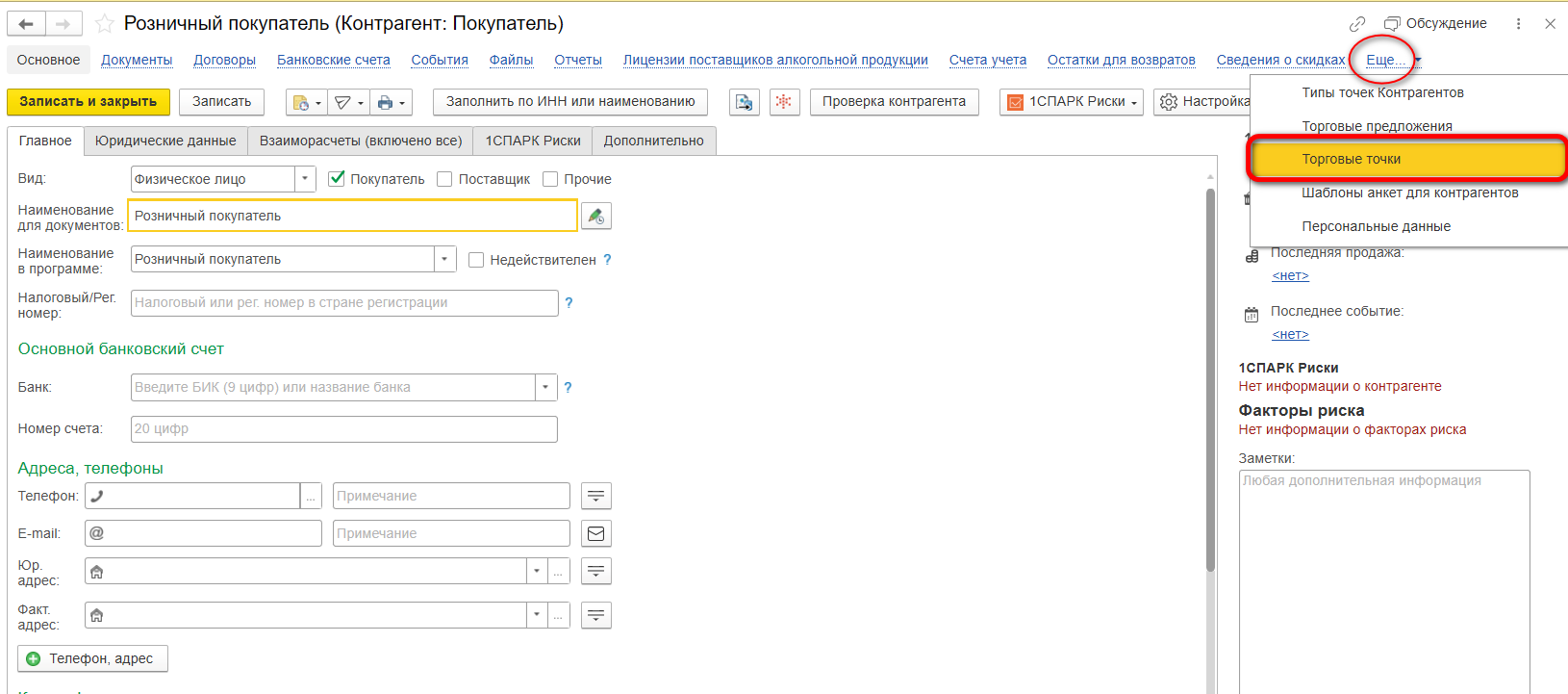The height and width of the screenshot is (694, 1568).
Task: Uncheck the Покупатель checkbox
Action: coord(337,179)
